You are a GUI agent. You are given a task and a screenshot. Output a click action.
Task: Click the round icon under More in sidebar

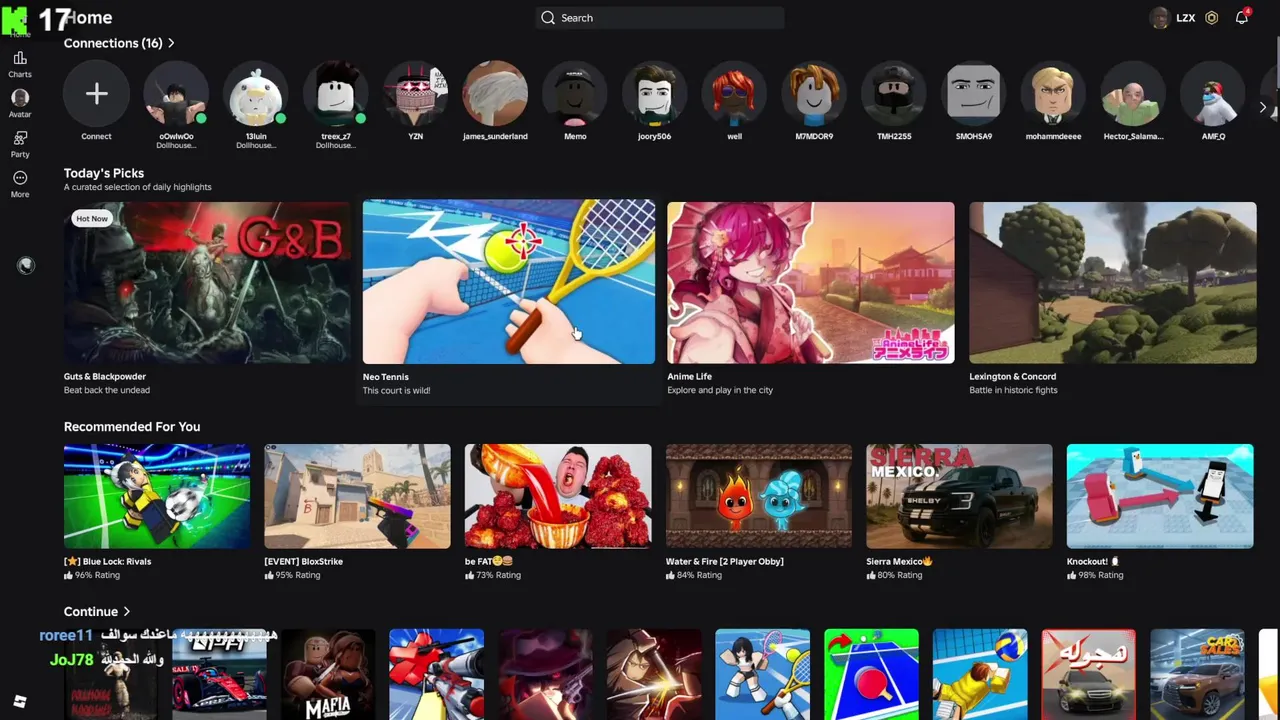[26, 265]
